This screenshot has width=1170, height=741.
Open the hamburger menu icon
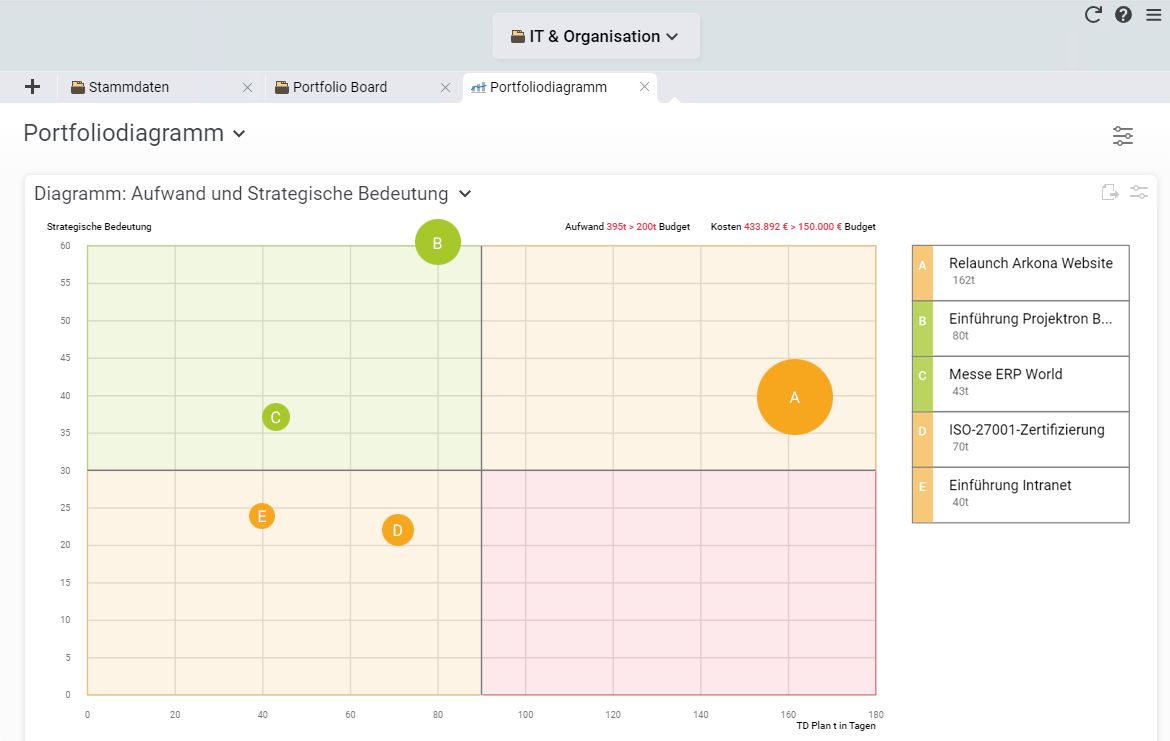pos(1153,15)
